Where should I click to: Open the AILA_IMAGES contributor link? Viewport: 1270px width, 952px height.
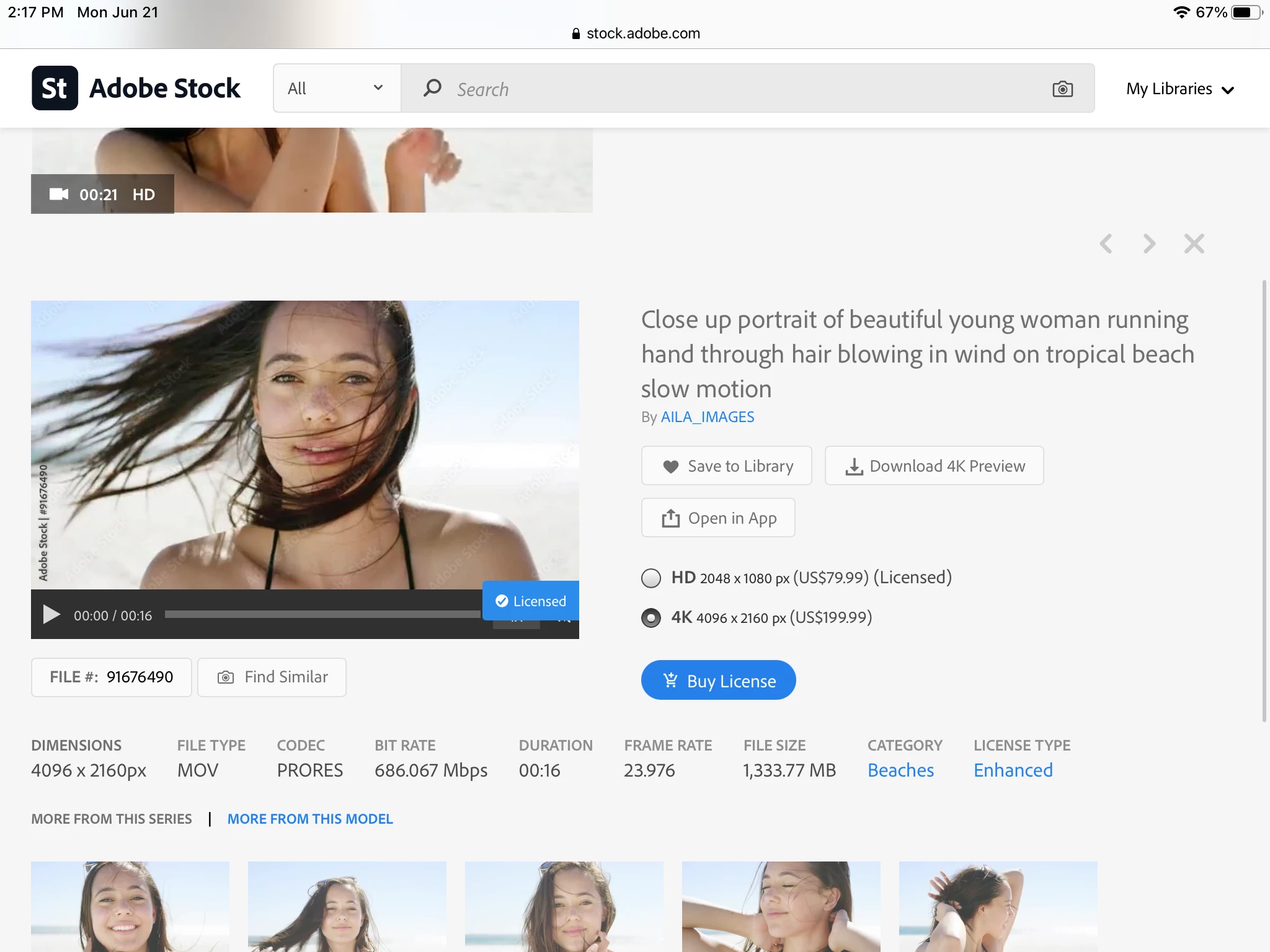tap(708, 417)
